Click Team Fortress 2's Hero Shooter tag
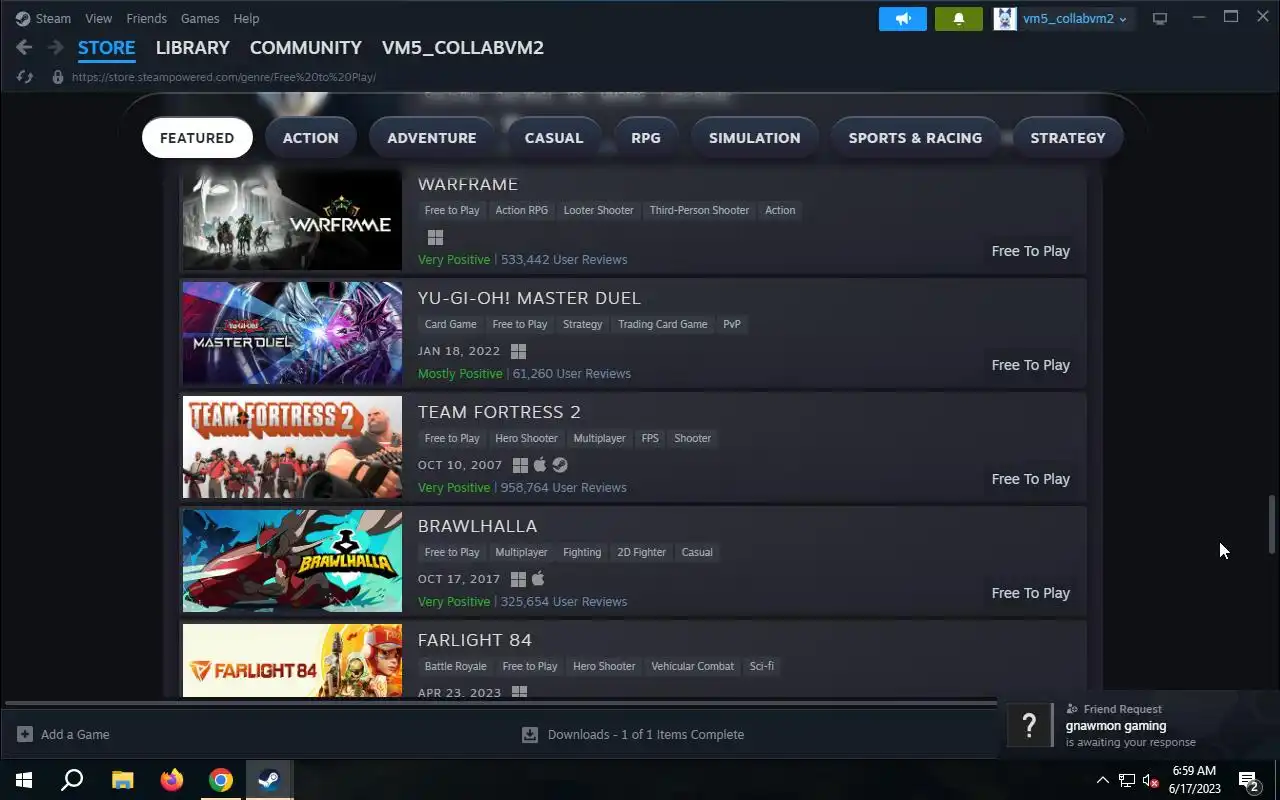Screen dimensions: 1280x800 click(526, 438)
